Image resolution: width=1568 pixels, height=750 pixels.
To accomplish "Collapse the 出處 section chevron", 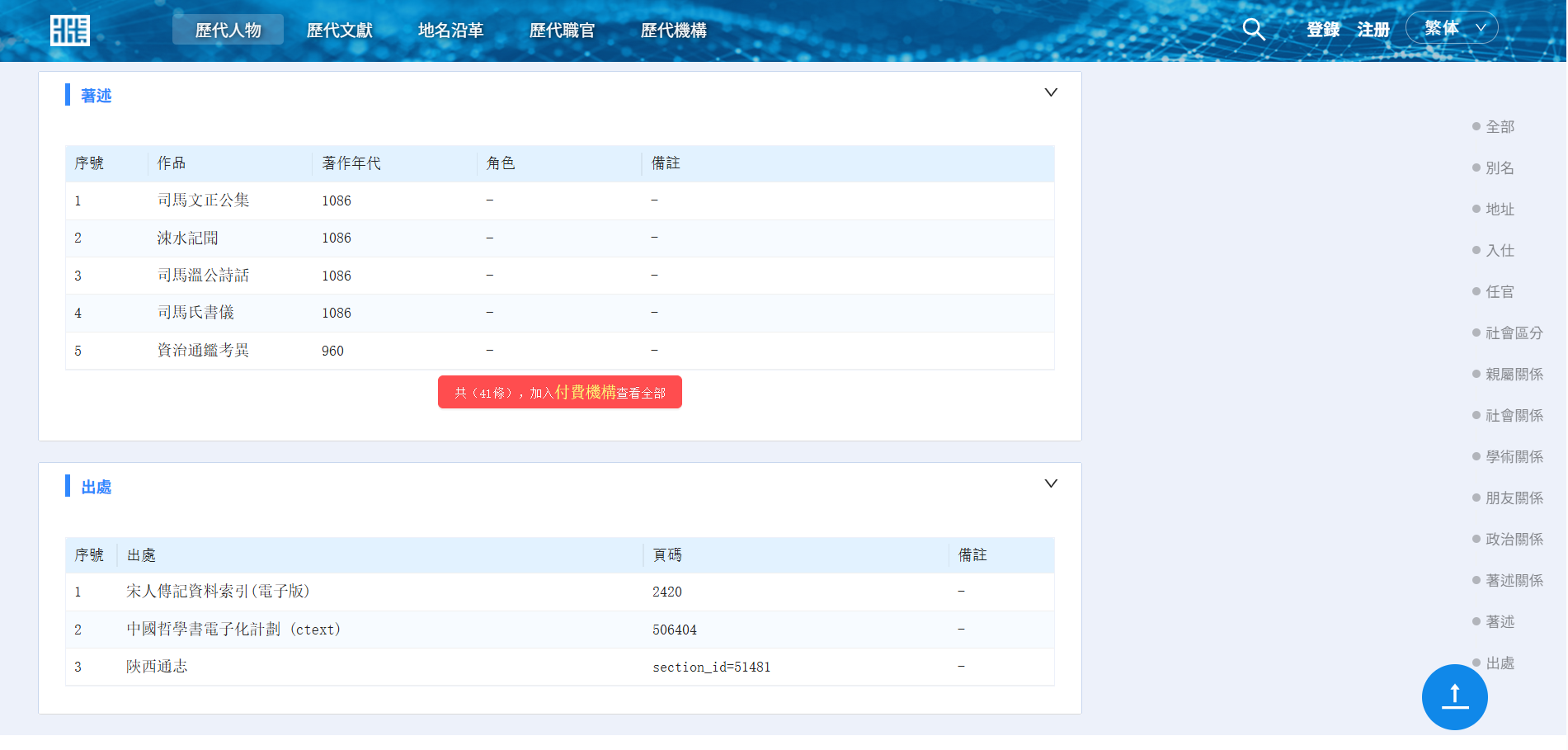I will pyautogui.click(x=1050, y=483).
